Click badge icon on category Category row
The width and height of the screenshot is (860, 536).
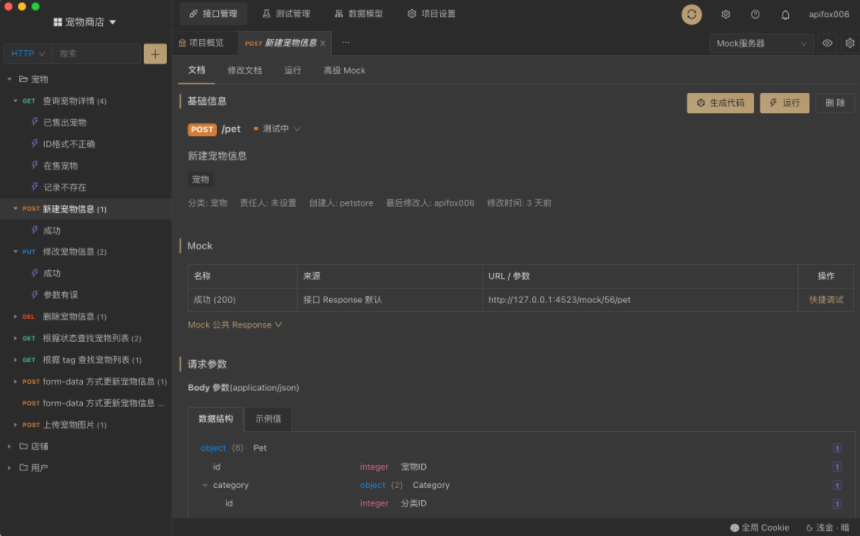pyautogui.click(x=837, y=486)
